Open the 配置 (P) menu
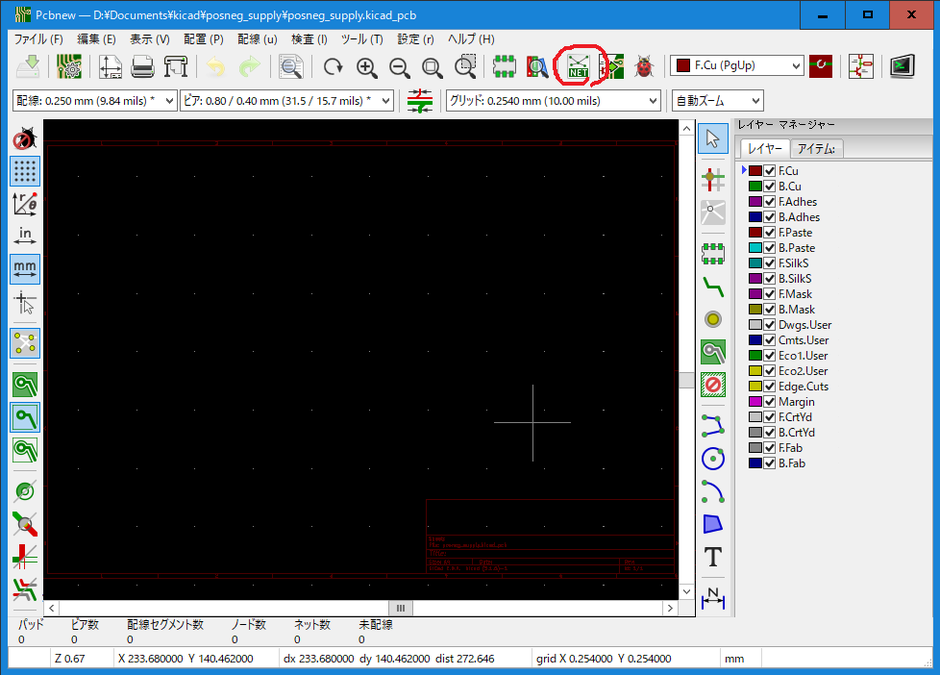The width and height of the screenshot is (940, 675). tap(204, 40)
